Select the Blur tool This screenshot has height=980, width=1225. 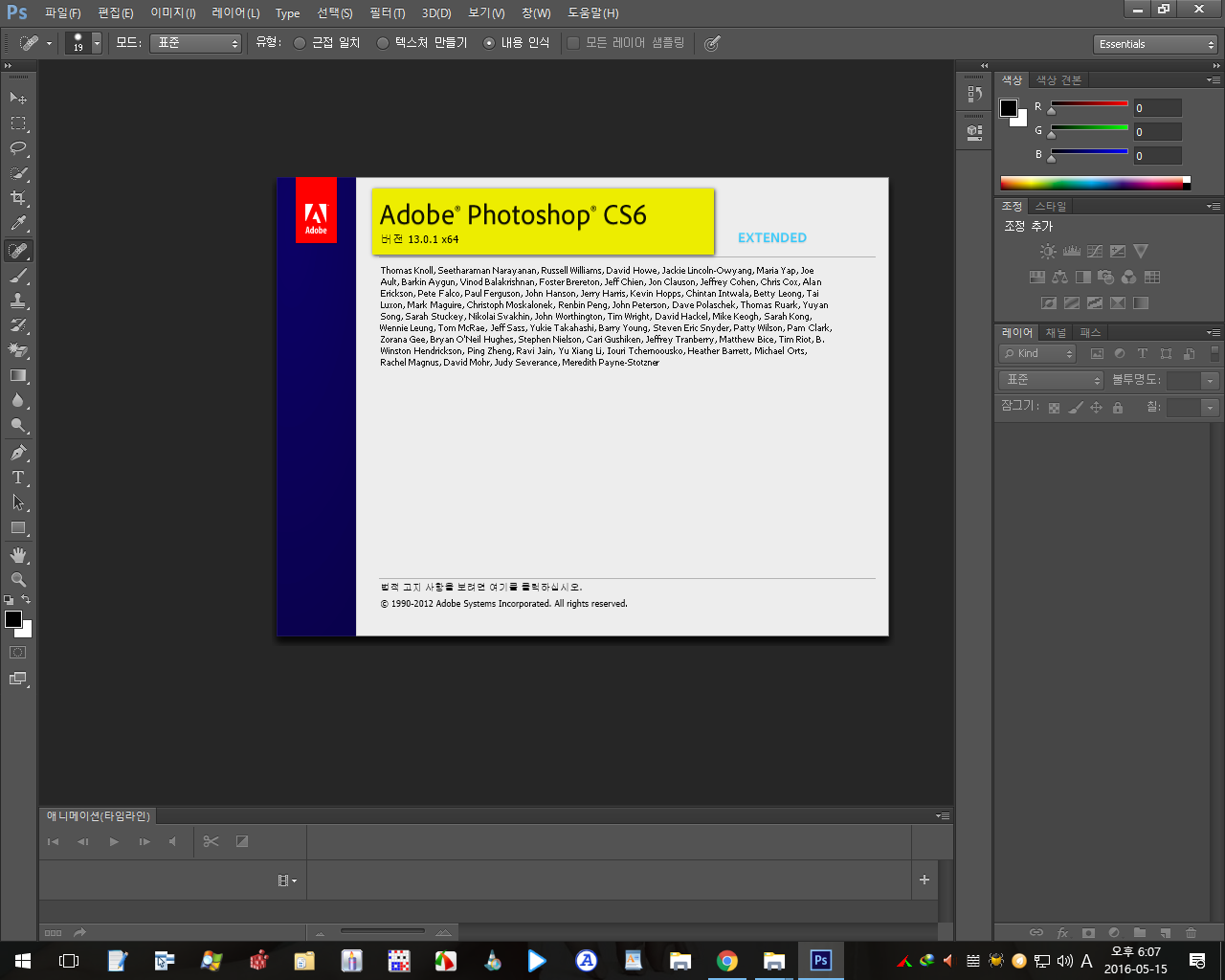[18, 401]
